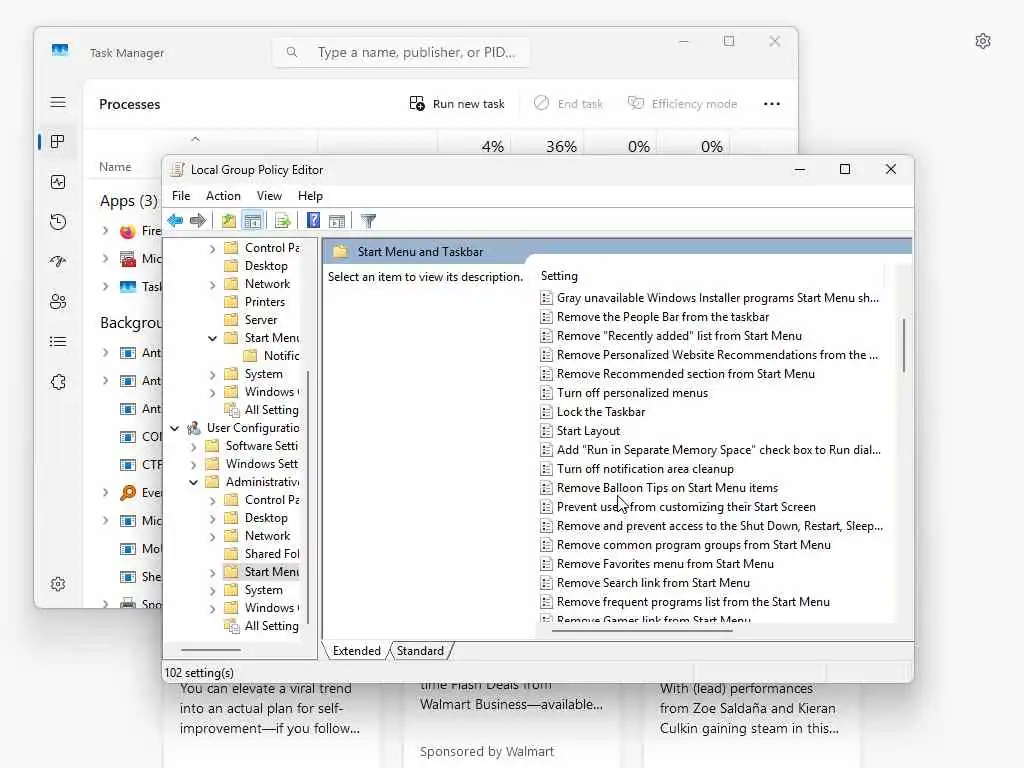Switch to the Extended tab
This screenshot has height=768, width=1024.
pyautogui.click(x=357, y=651)
